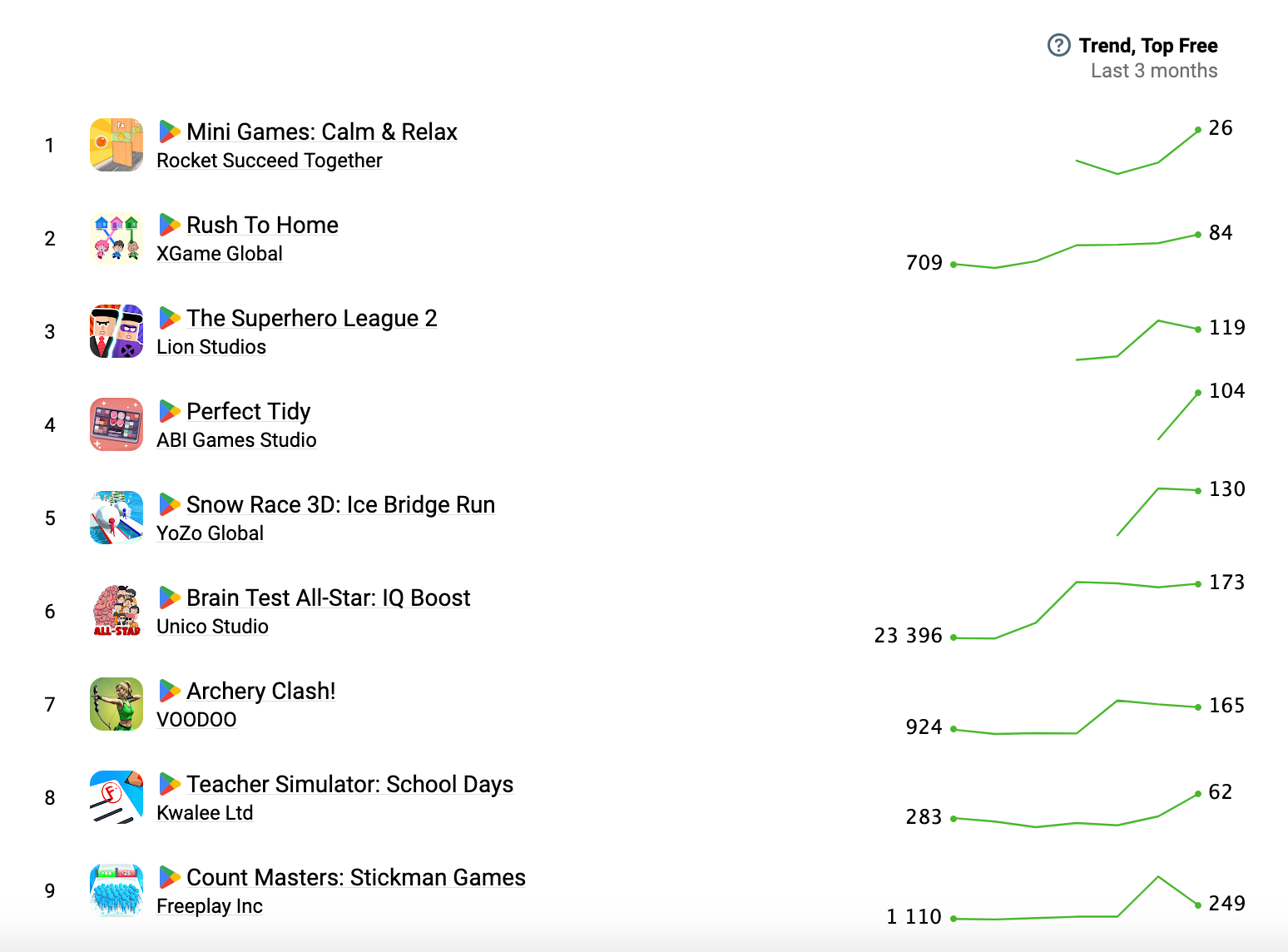Open the Snow Race 3D app icon
The width and height of the screenshot is (1288, 952).
pos(116,518)
